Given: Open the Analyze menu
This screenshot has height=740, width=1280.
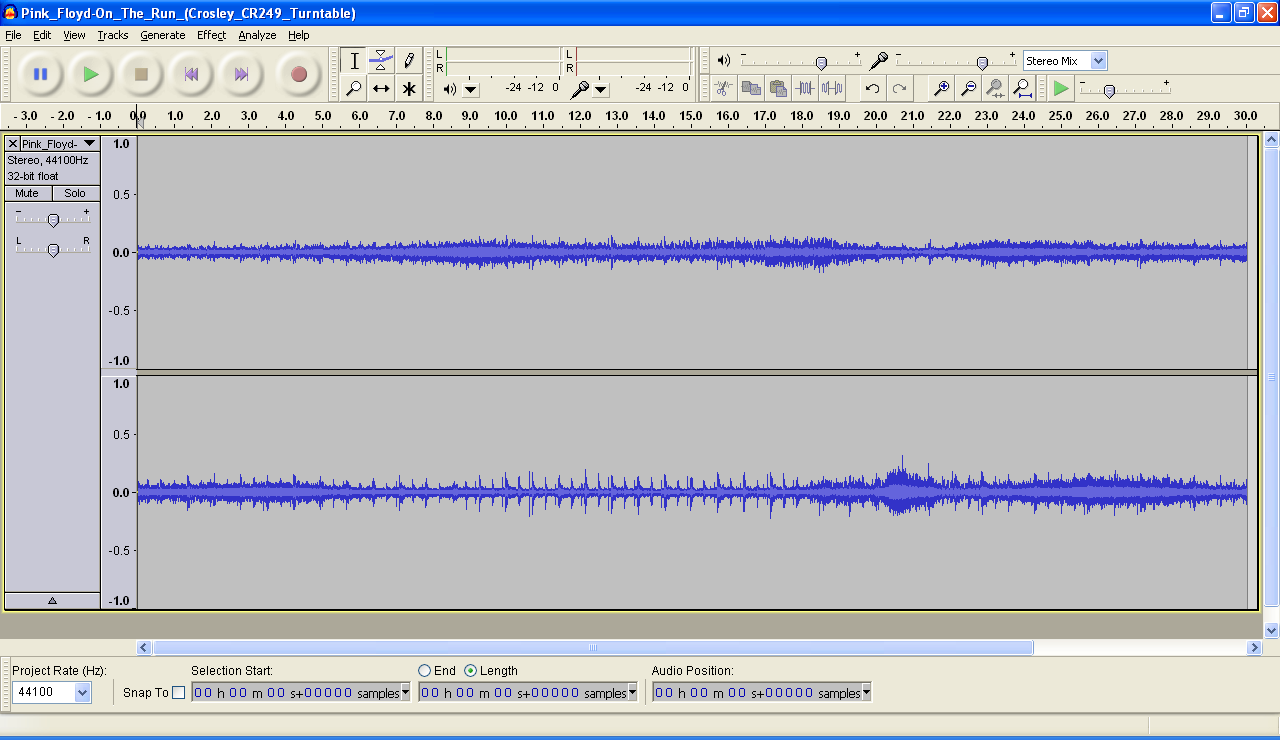Looking at the screenshot, I should tap(257, 35).
